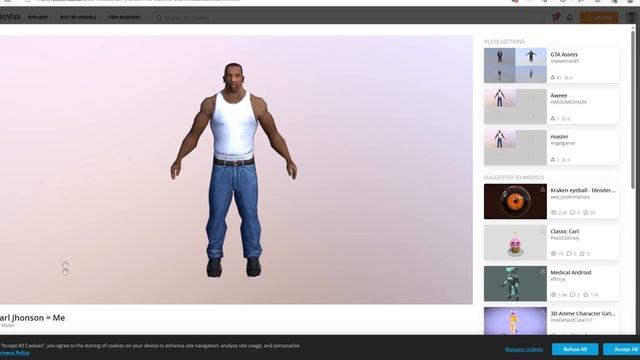Viewport: 640px width, 360px height.
Task: Open the Privacy Policy link
Action: click(x=15, y=353)
